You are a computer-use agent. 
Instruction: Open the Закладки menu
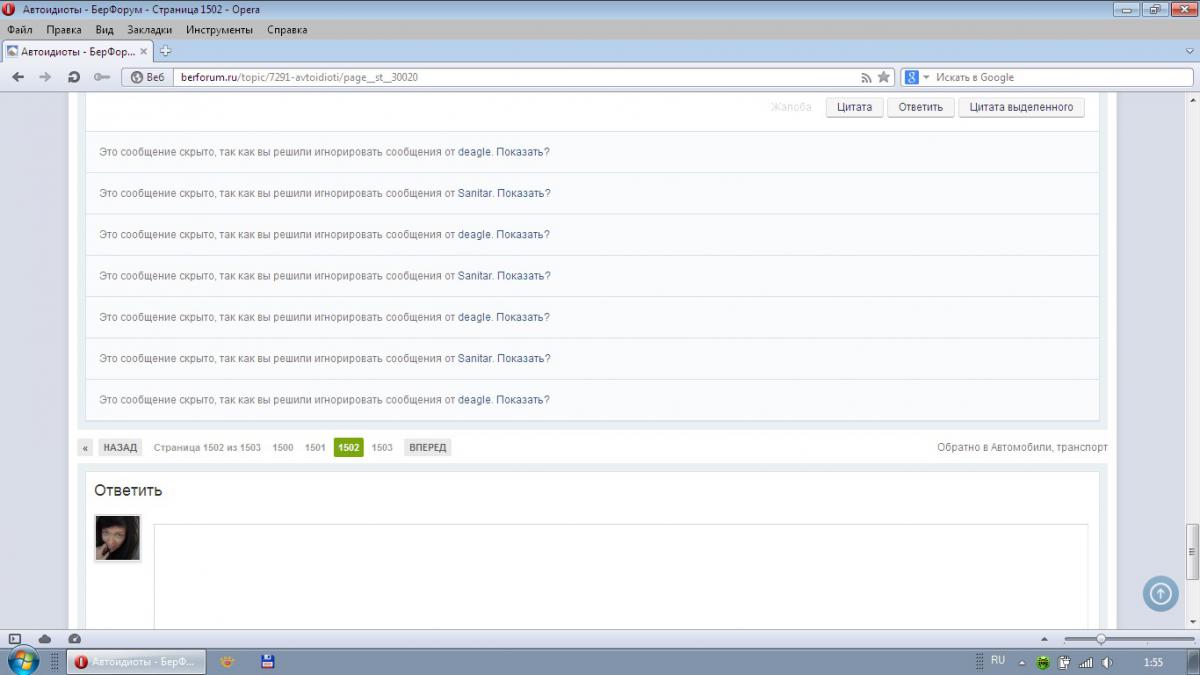[149, 29]
